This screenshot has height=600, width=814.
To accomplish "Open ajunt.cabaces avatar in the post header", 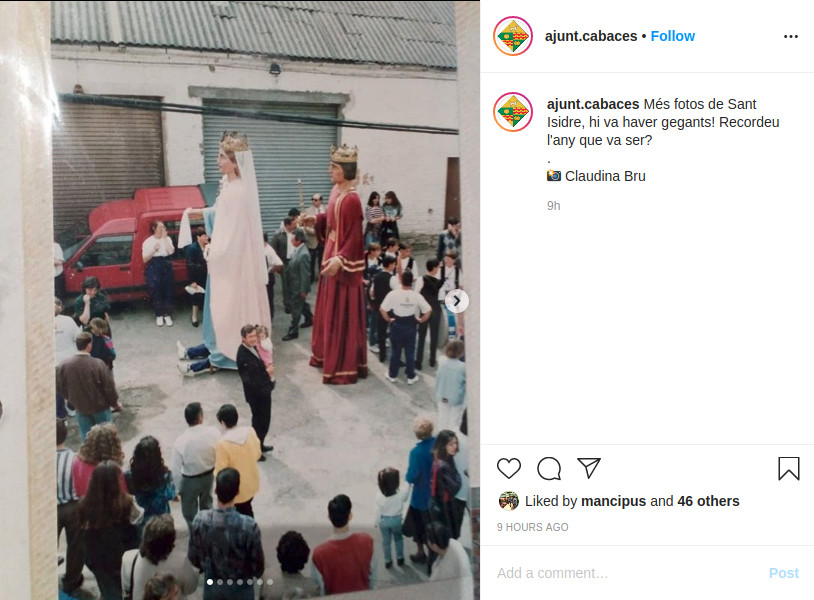I will tap(513, 36).
